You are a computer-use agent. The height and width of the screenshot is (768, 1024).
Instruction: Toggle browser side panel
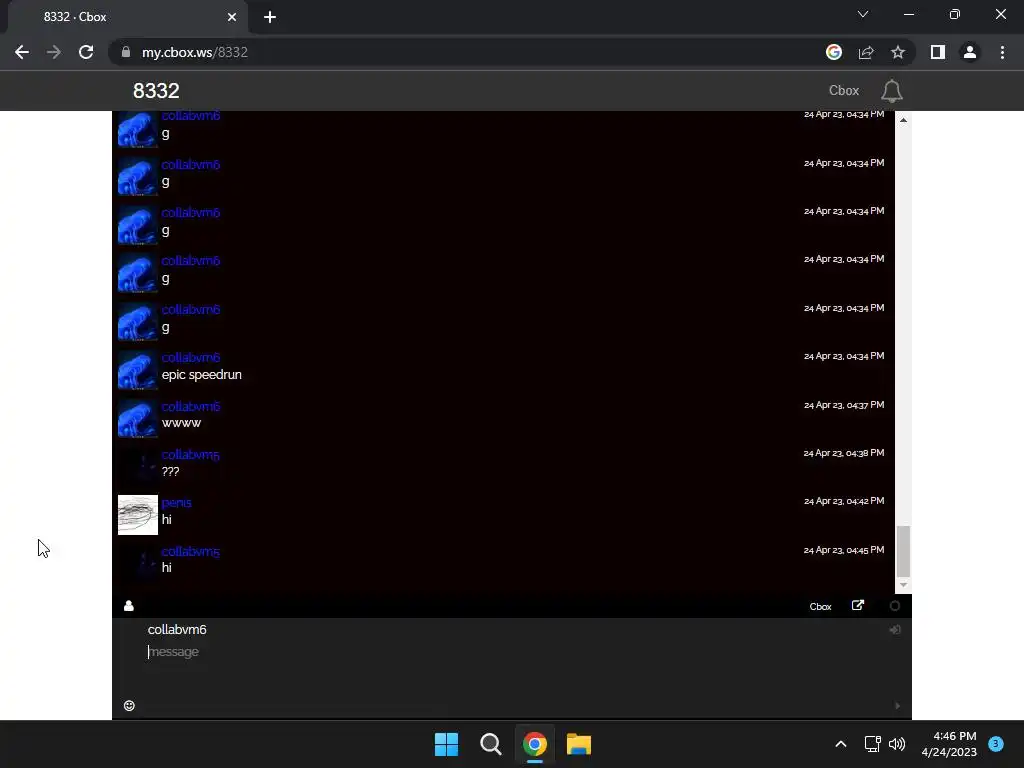(938, 52)
